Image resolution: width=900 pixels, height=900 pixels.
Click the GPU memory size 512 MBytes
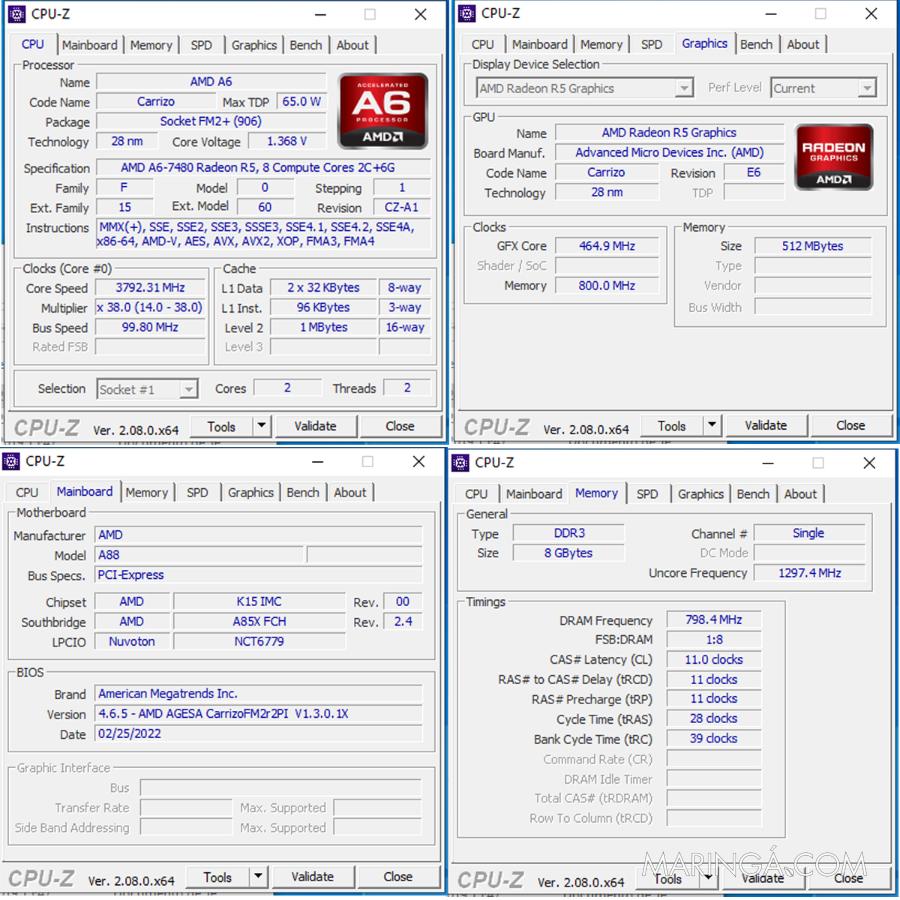click(x=812, y=246)
